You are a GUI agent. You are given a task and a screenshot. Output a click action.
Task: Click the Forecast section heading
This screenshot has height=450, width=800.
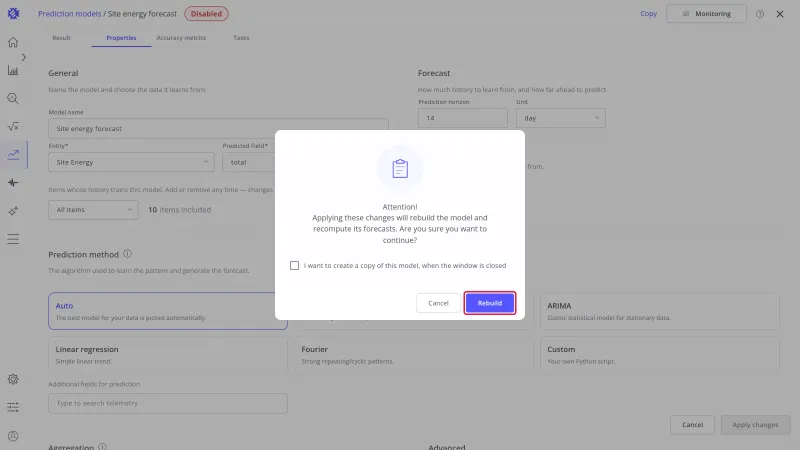[x=434, y=73]
